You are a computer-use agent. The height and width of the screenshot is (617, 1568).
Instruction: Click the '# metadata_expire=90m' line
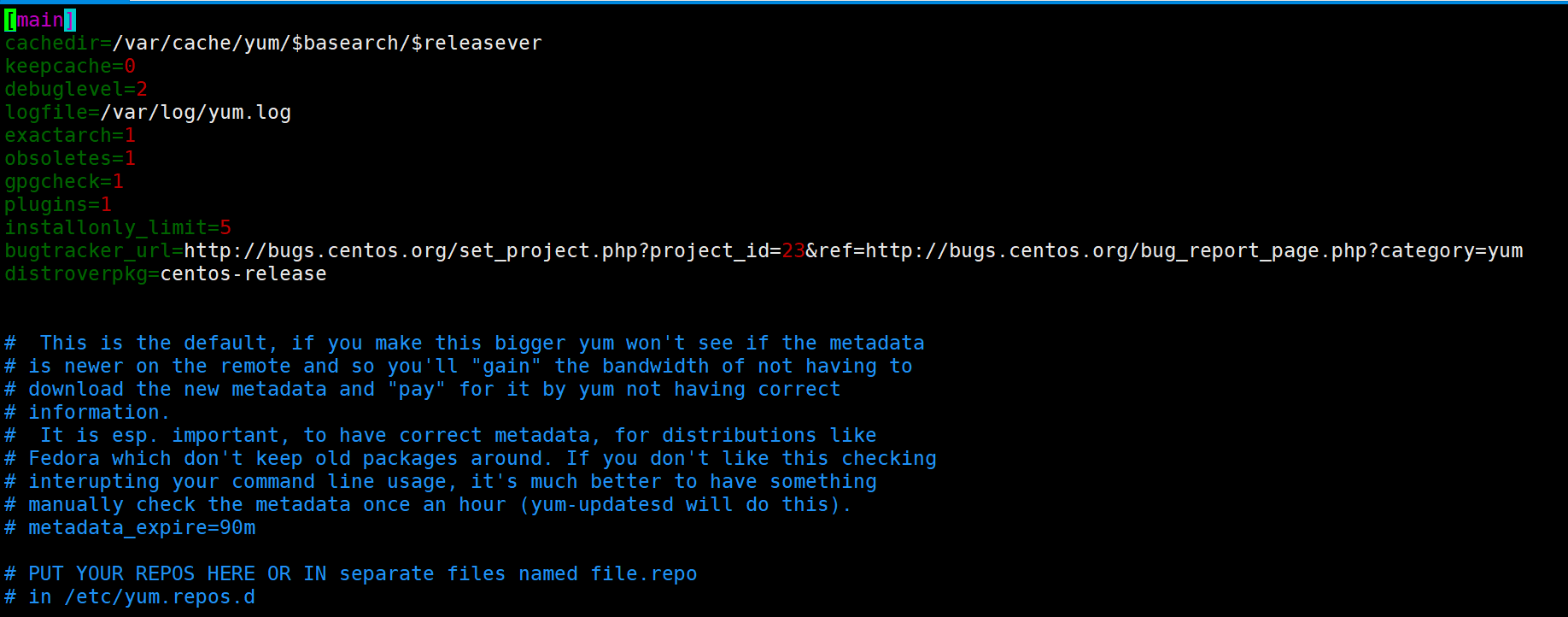point(130,527)
